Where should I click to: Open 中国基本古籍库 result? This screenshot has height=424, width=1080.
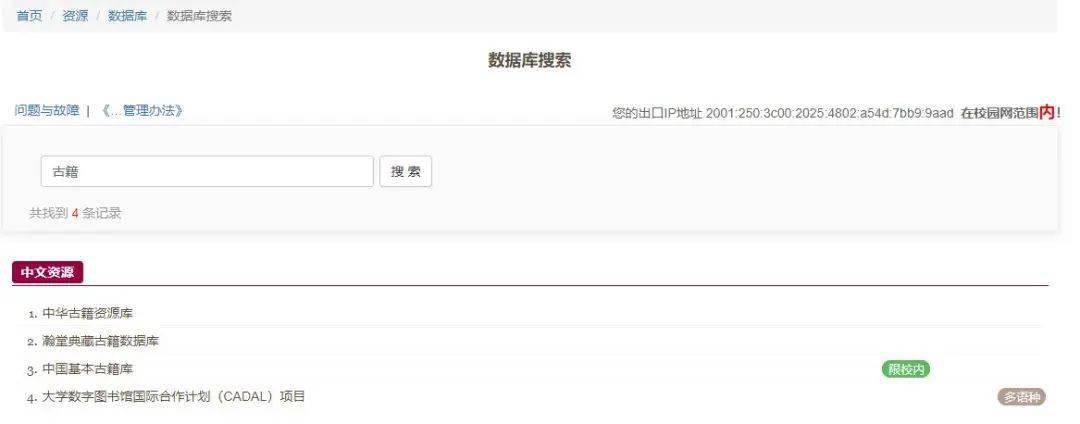pyautogui.click(x=87, y=369)
